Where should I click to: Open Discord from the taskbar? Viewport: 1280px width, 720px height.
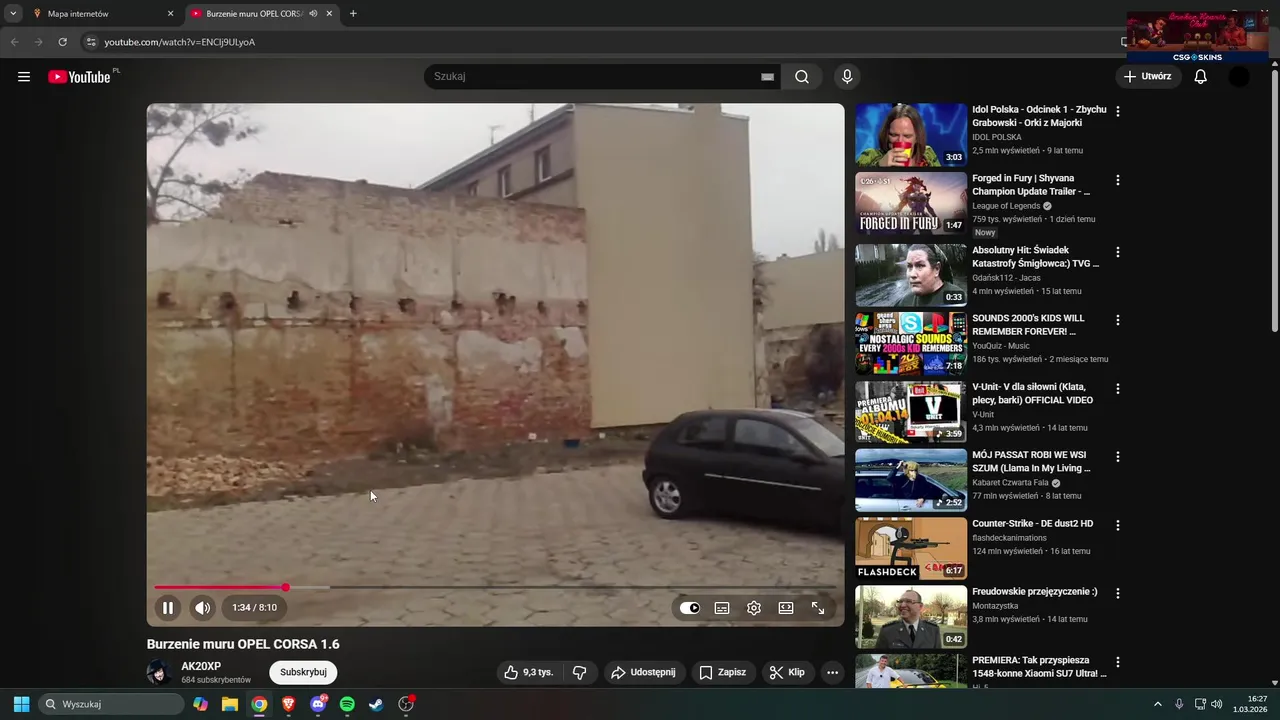point(318,704)
